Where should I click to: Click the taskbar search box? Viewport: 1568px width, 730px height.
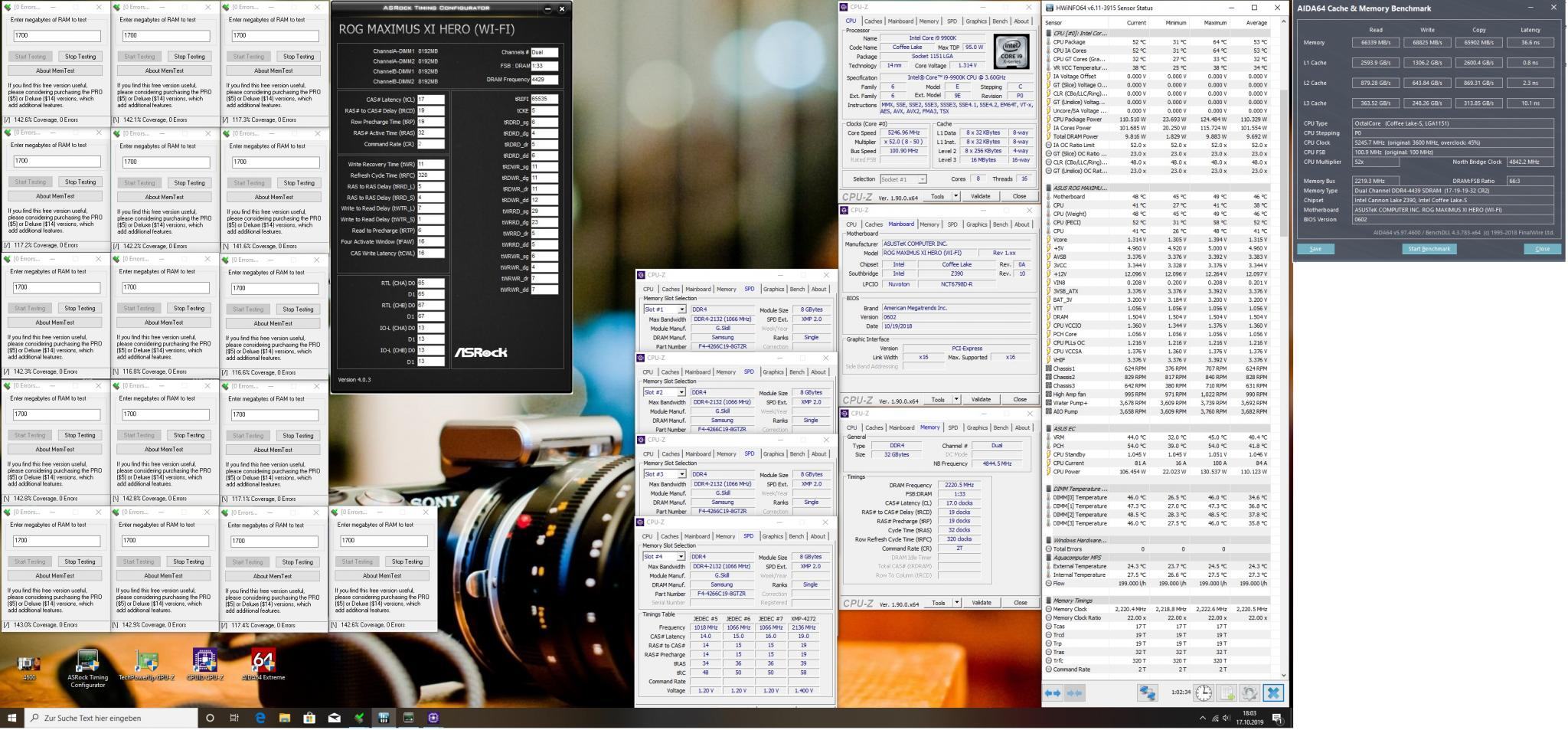(x=111, y=718)
